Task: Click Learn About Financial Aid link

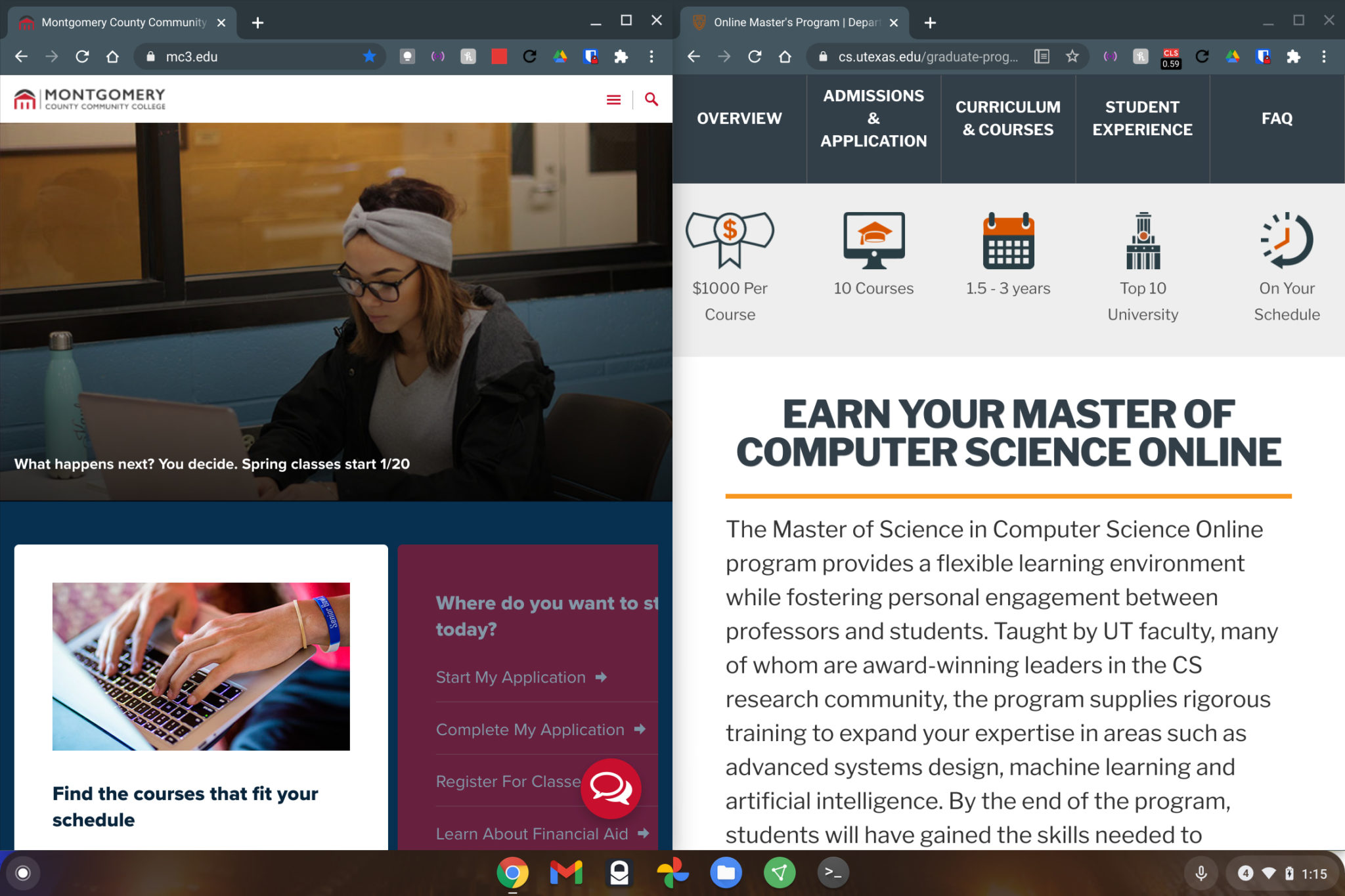Action: coord(542,834)
